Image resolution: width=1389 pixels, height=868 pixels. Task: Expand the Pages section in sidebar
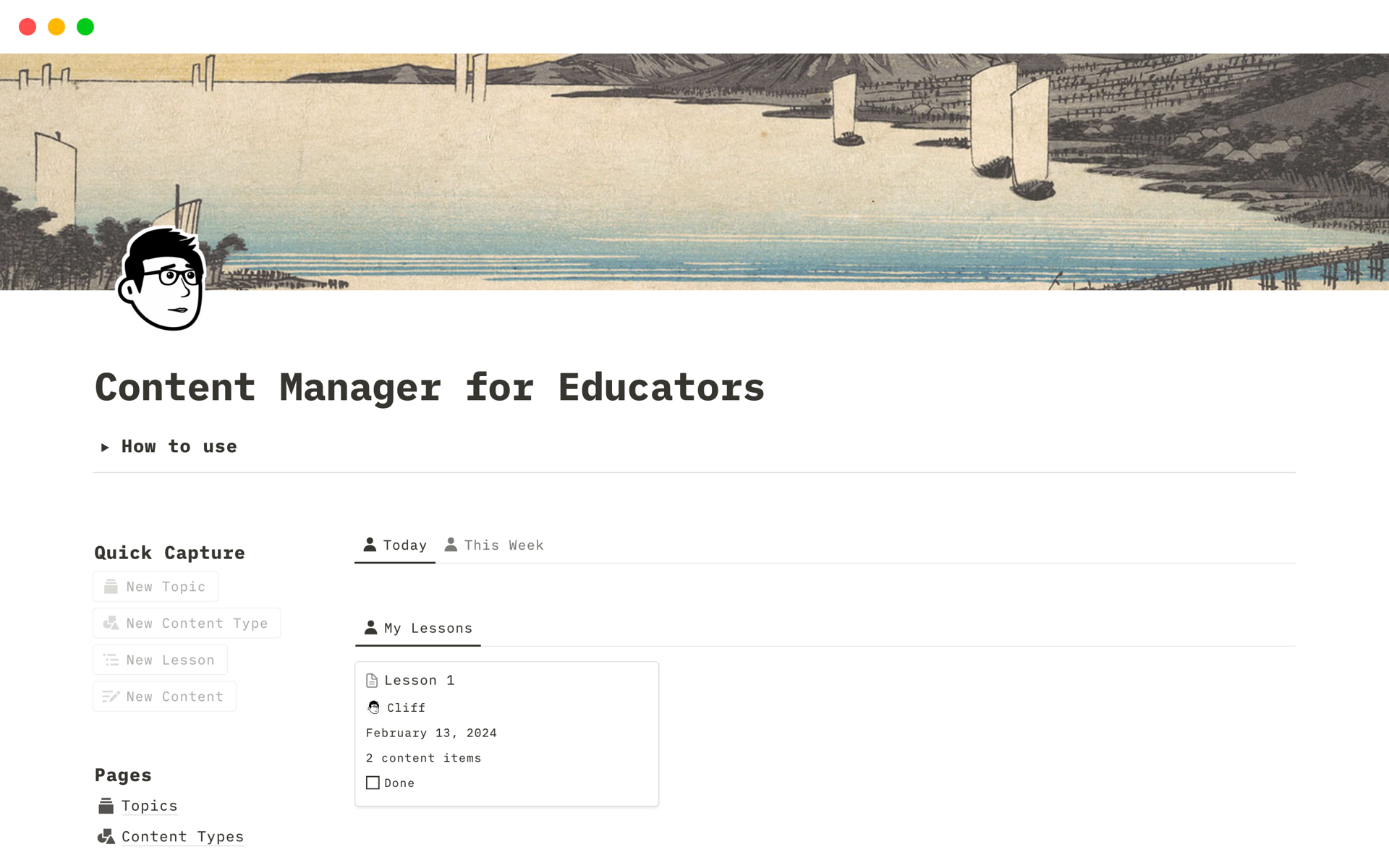[x=121, y=775]
